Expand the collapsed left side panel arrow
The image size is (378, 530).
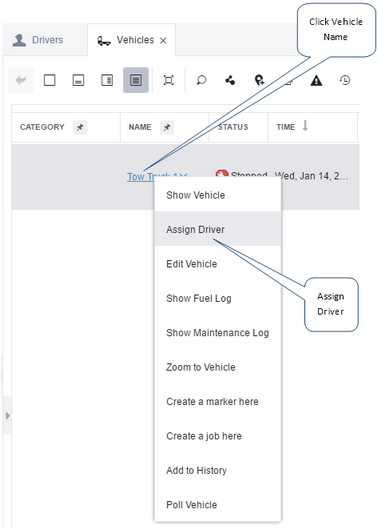pyautogui.click(x=7, y=415)
